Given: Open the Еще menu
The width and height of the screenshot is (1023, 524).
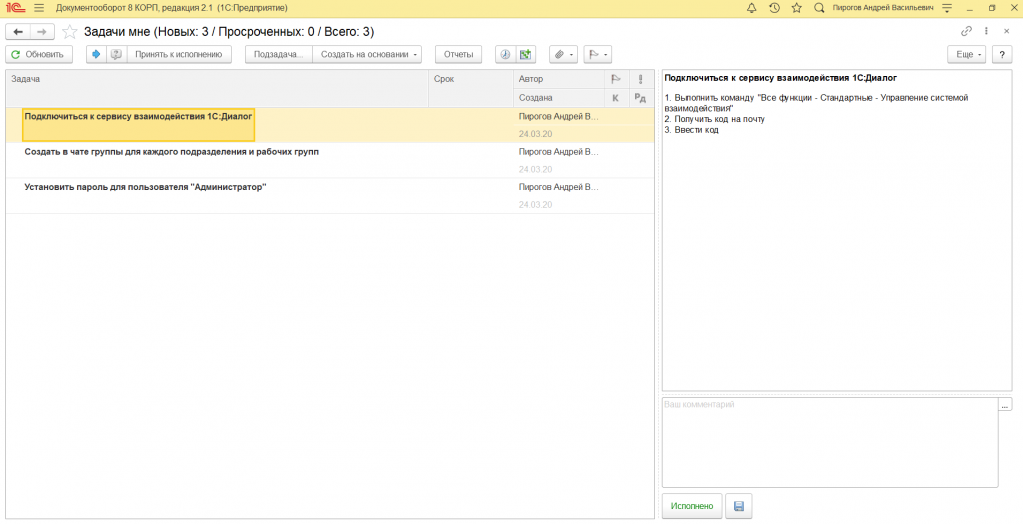Looking at the screenshot, I should [967, 54].
